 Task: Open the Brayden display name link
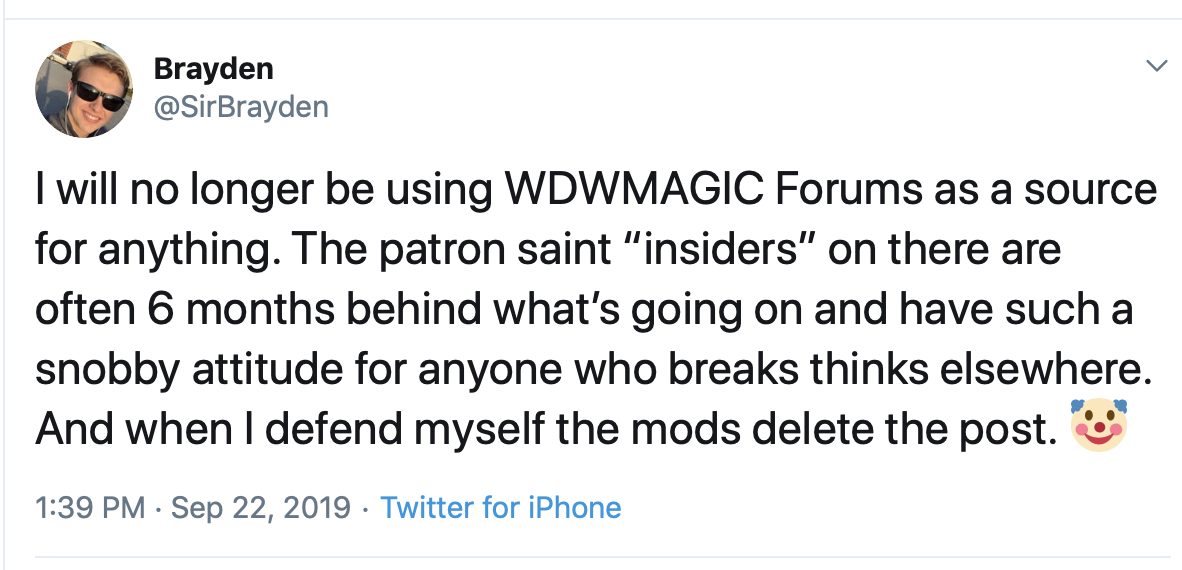pyautogui.click(x=213, y=69)
